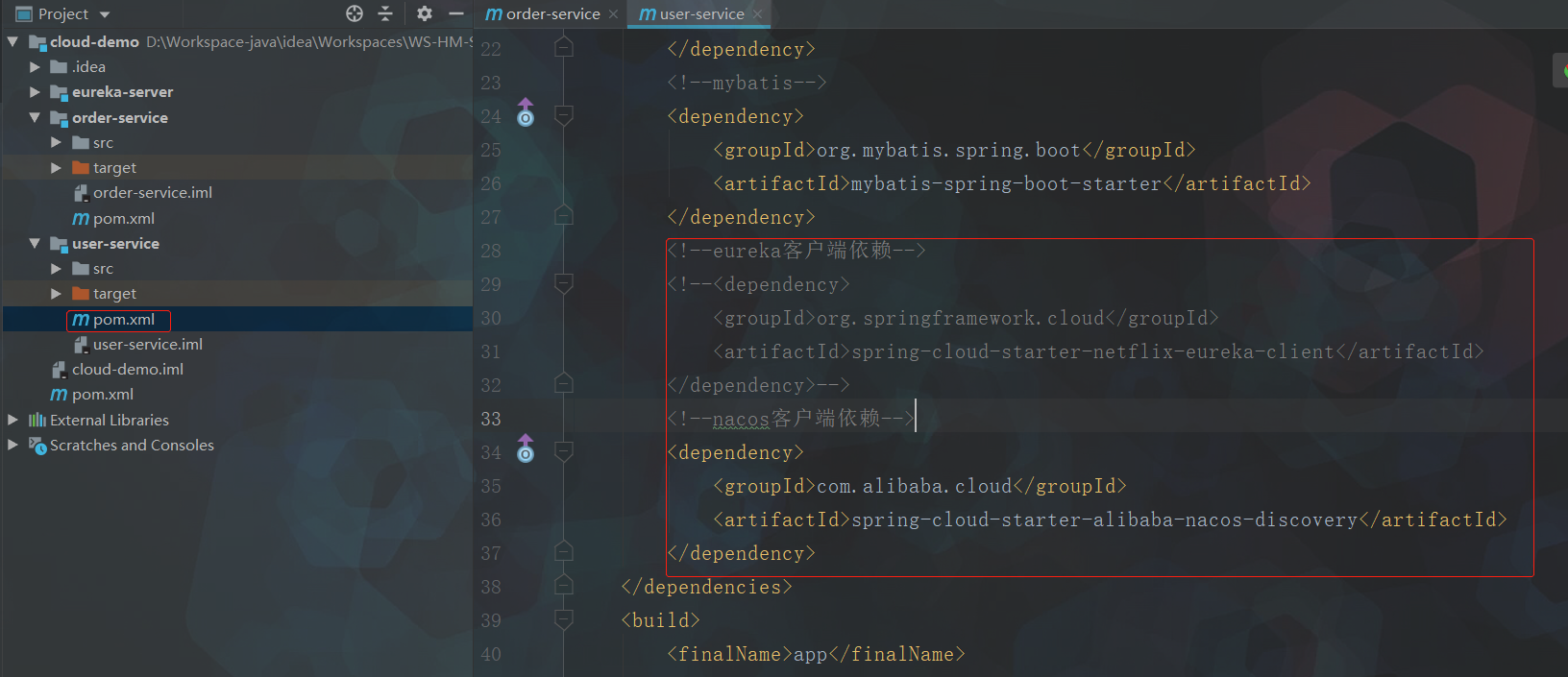The height and width of the screenshot is (677, 1568).
Task: Fold the build block at line 39
Action: 564,620
